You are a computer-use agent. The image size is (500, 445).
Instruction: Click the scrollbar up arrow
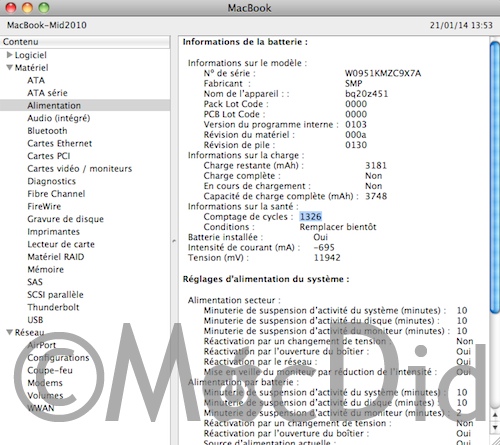(x=495, y=415)
